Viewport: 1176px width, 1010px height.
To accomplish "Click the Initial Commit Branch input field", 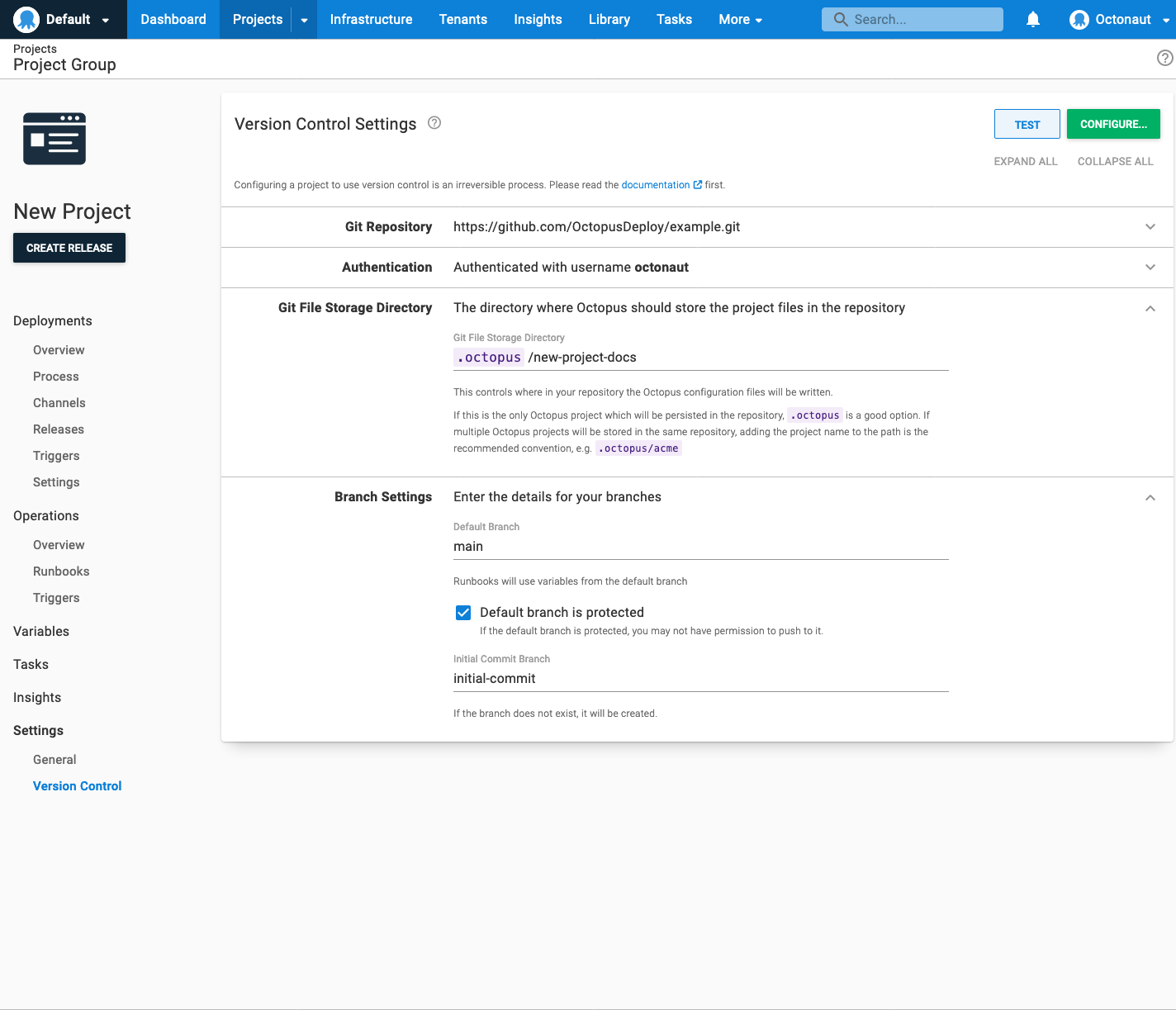I will [700, 678].
